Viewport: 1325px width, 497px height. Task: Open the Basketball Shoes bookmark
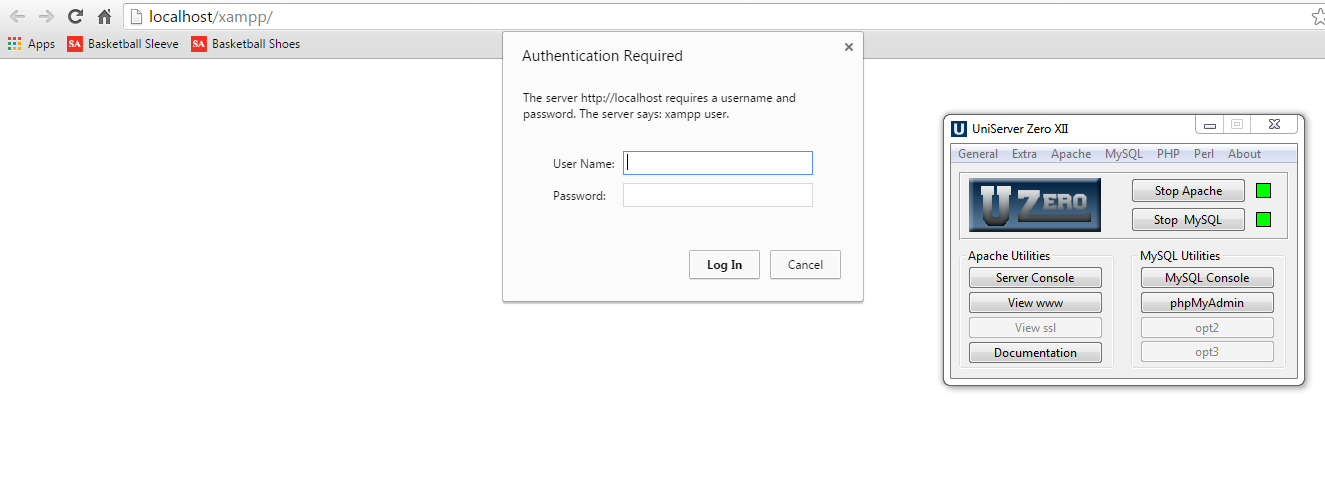tap(246, 44)
